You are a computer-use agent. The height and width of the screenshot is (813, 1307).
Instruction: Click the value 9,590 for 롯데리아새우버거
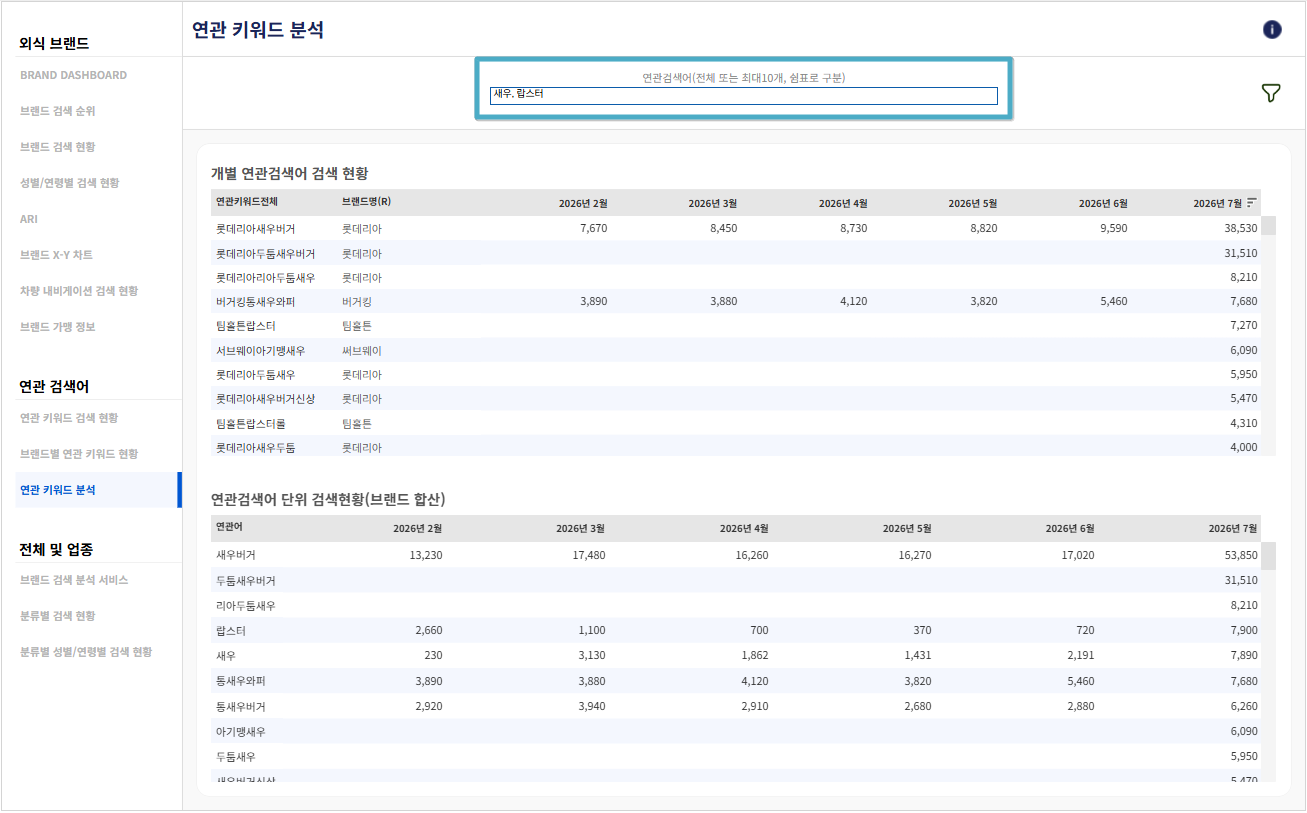[x=1113, y=228]
